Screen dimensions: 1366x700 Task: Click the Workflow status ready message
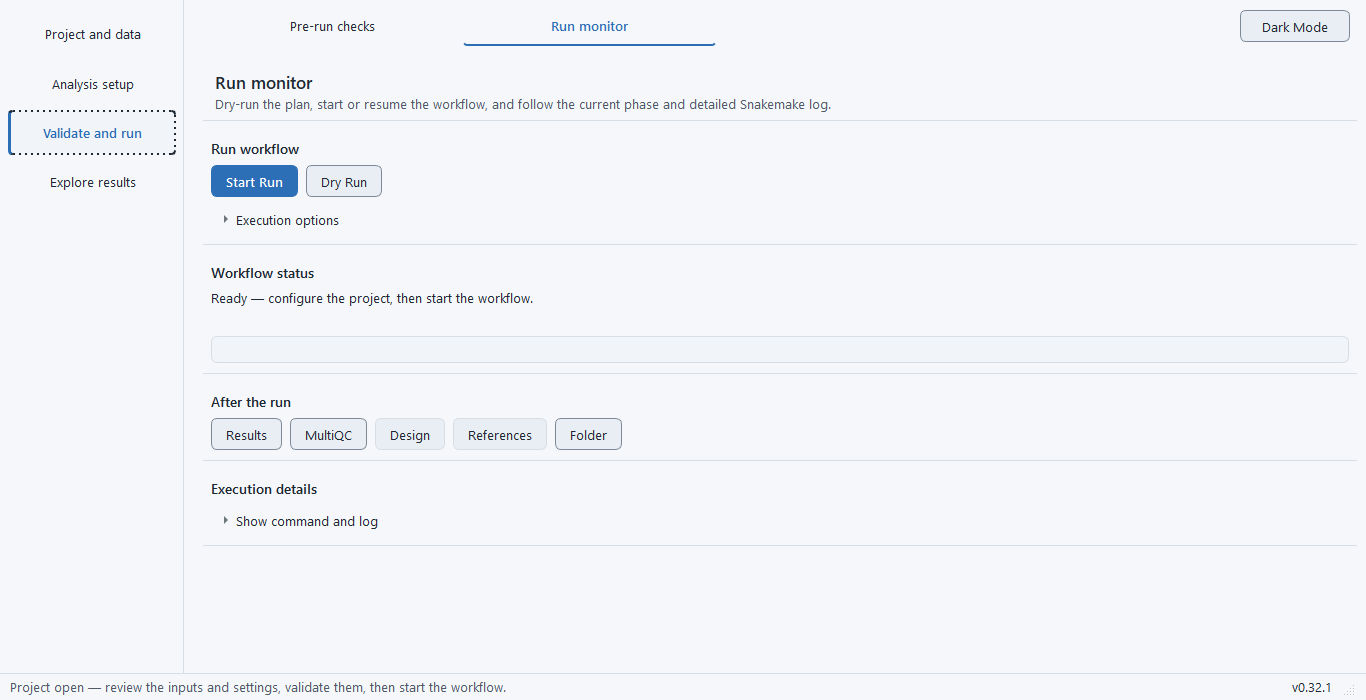[372, 299]
